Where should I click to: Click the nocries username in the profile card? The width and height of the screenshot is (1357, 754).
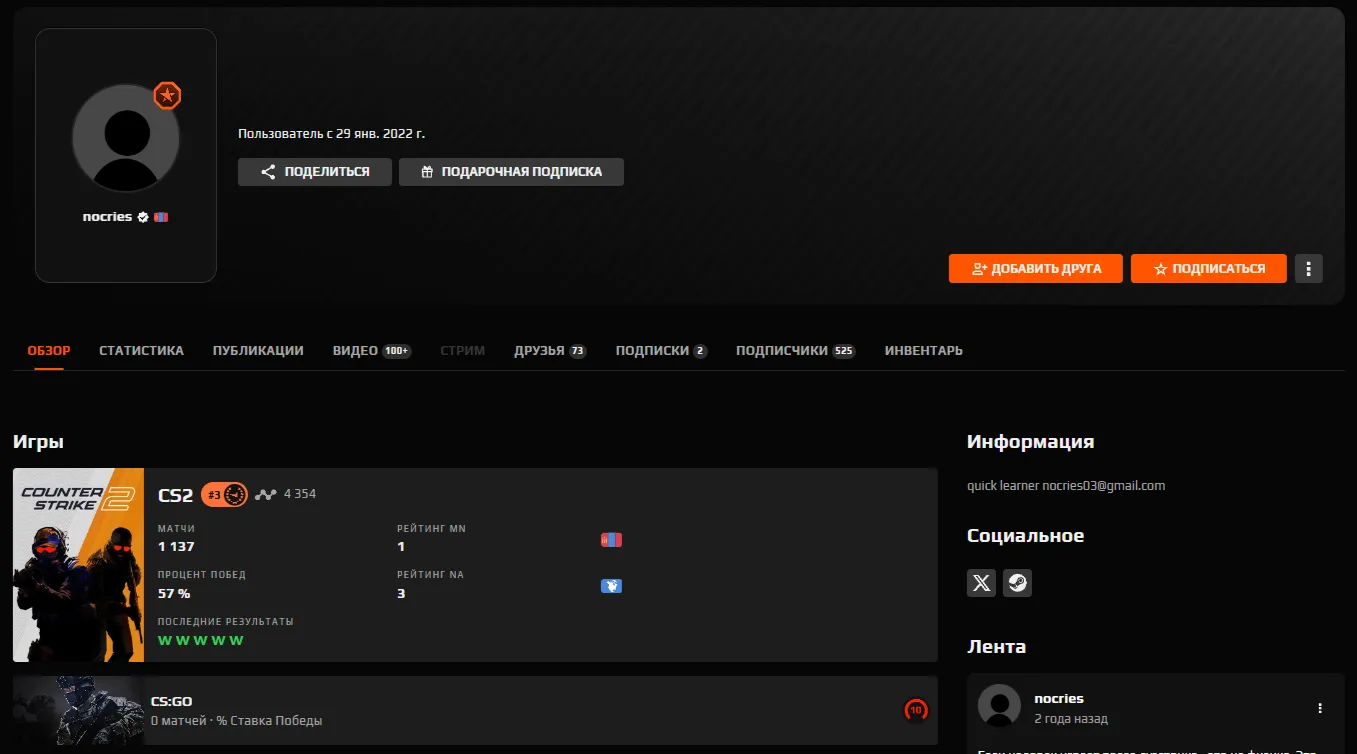(108, 217)
